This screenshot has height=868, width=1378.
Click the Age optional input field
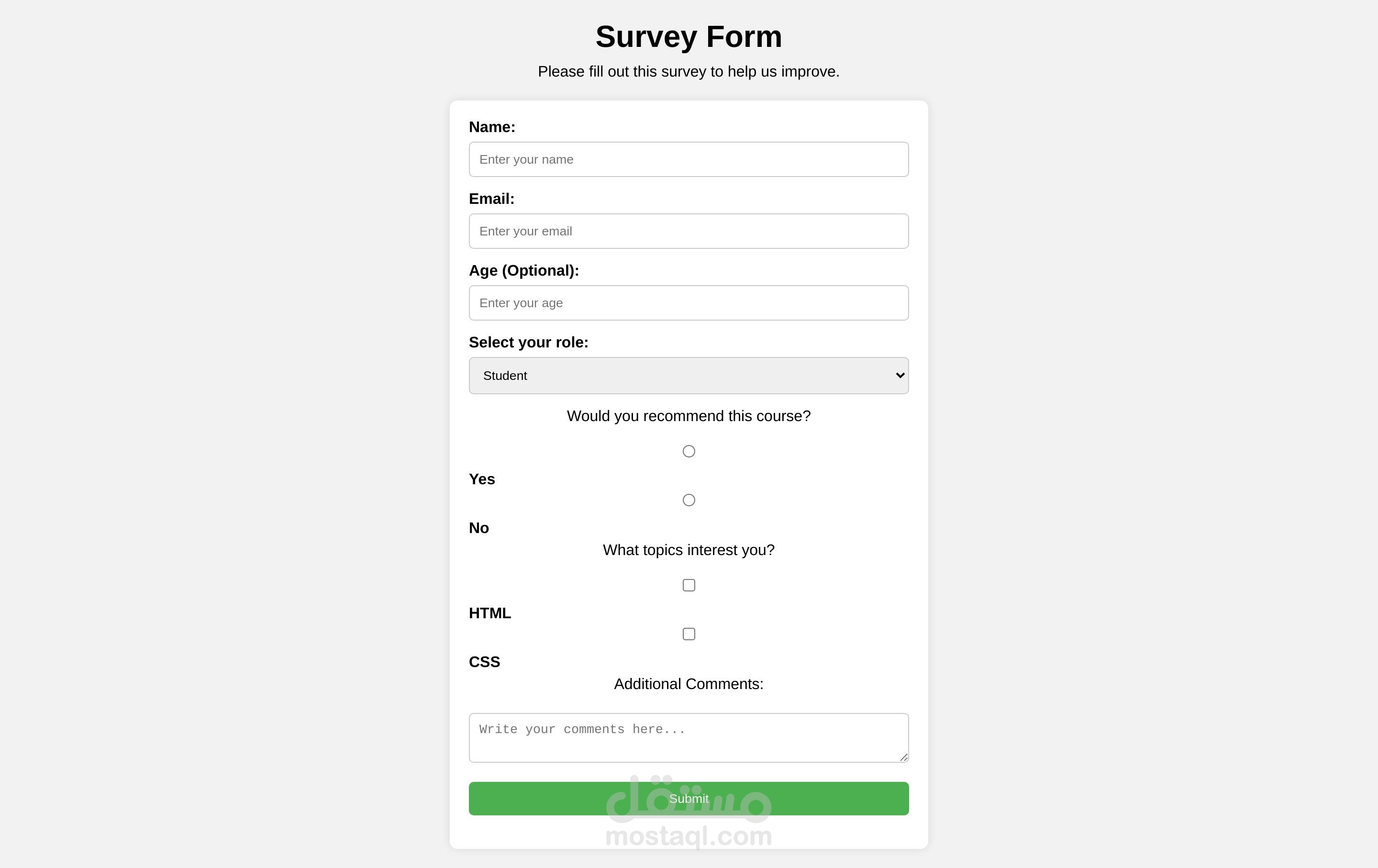(689, 302)
